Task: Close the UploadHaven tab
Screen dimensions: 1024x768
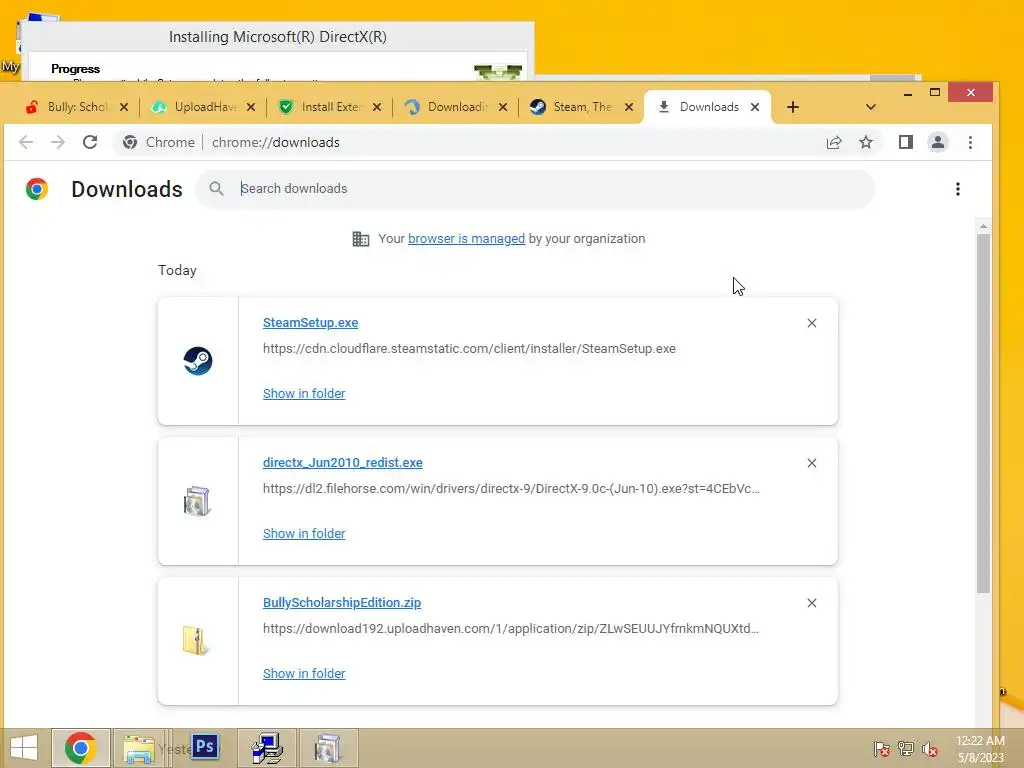Action: pyautogui.click(x=251, y=107)
